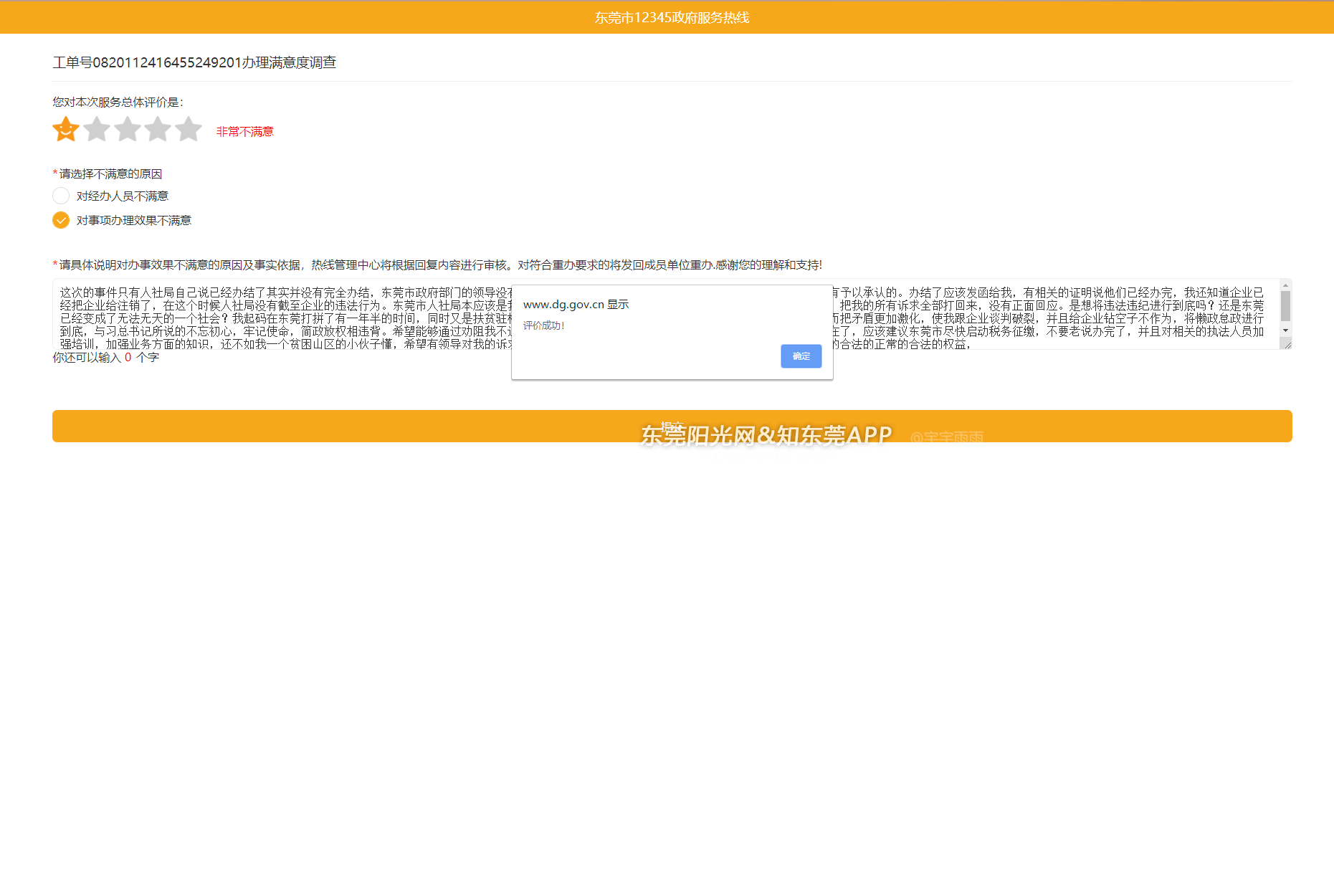The width and height of the screenshot is (1334, 896).
Task: Give a five-star rating
Action: pos(189,130)
